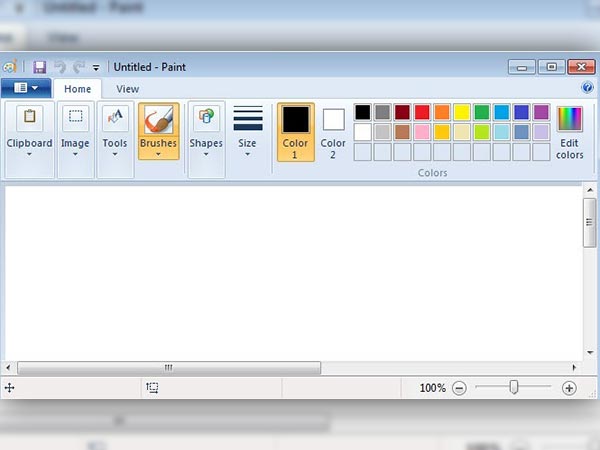This screenshot has height=450, width=600.
Task: Open the Tools group button
Action: pos(115,141)
